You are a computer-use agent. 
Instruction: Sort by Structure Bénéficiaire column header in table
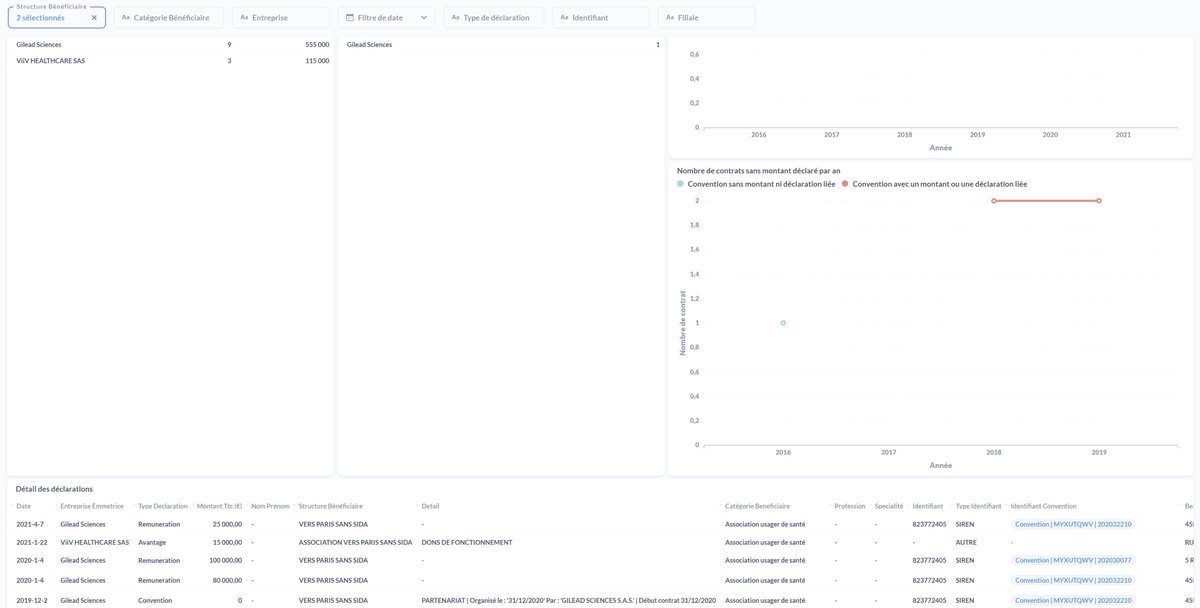(x=331, y=506)
